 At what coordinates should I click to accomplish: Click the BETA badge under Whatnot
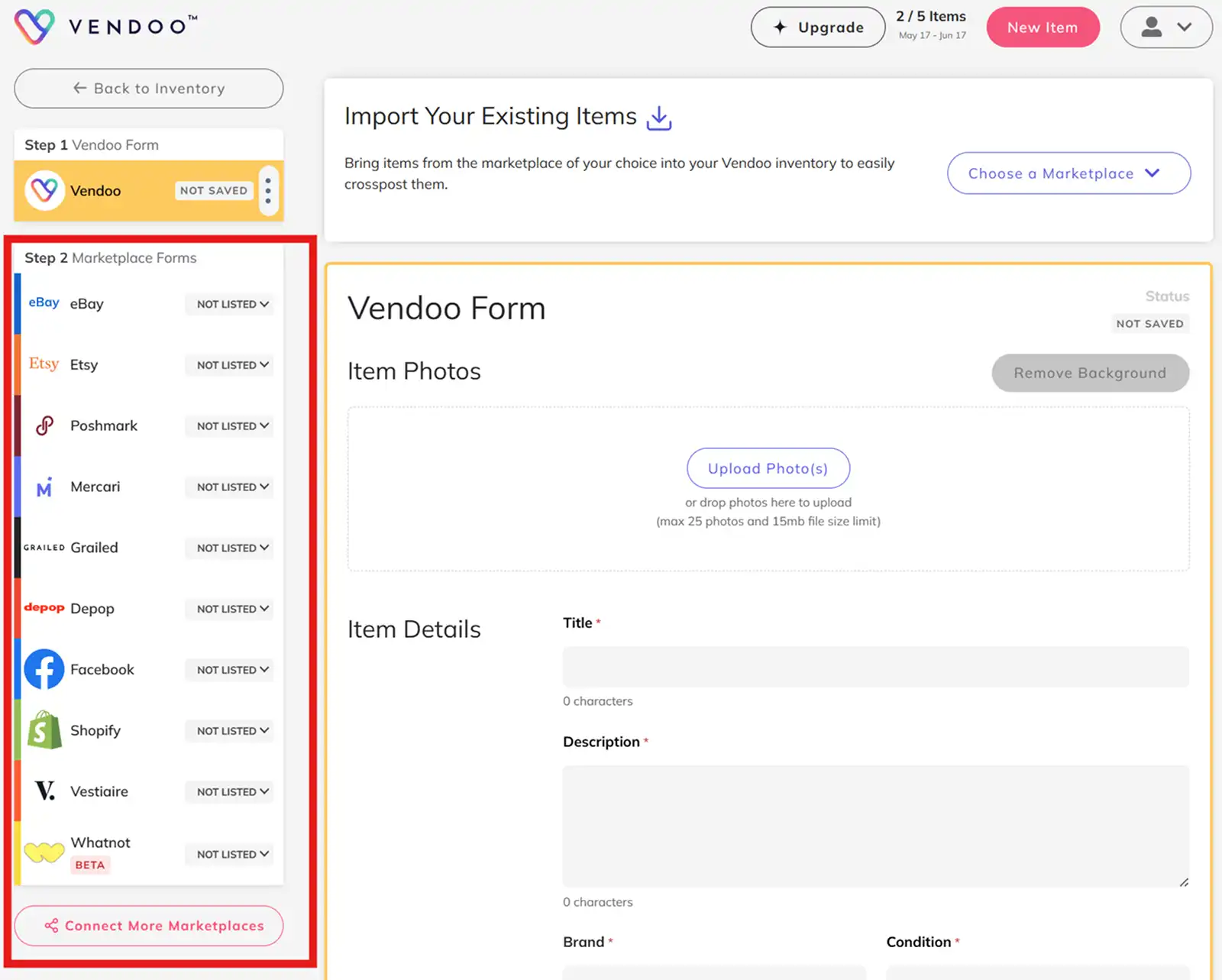click(x=90, y=865)
